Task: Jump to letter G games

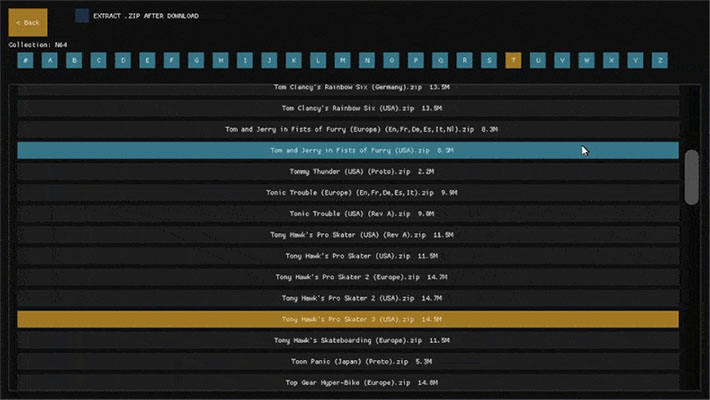Action: pyautogui.click(x=196, y=60)
